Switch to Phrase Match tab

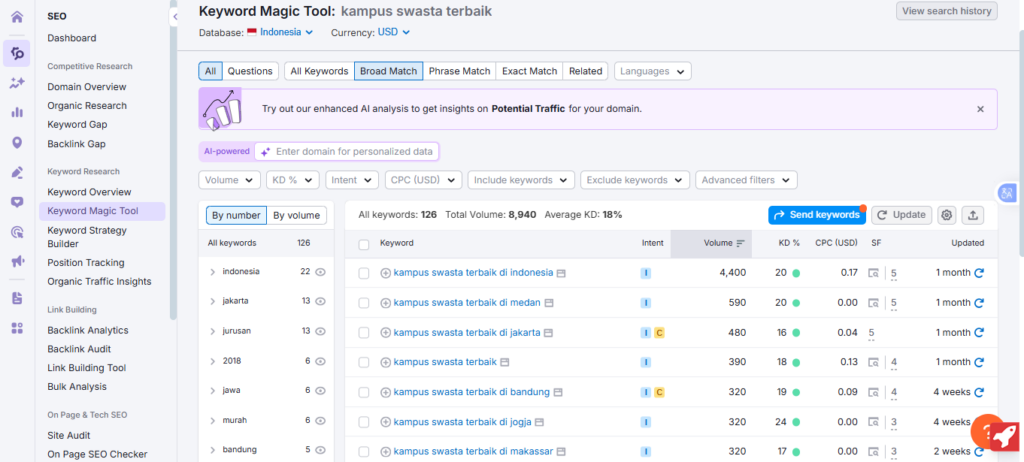click(x=459, y=71)
